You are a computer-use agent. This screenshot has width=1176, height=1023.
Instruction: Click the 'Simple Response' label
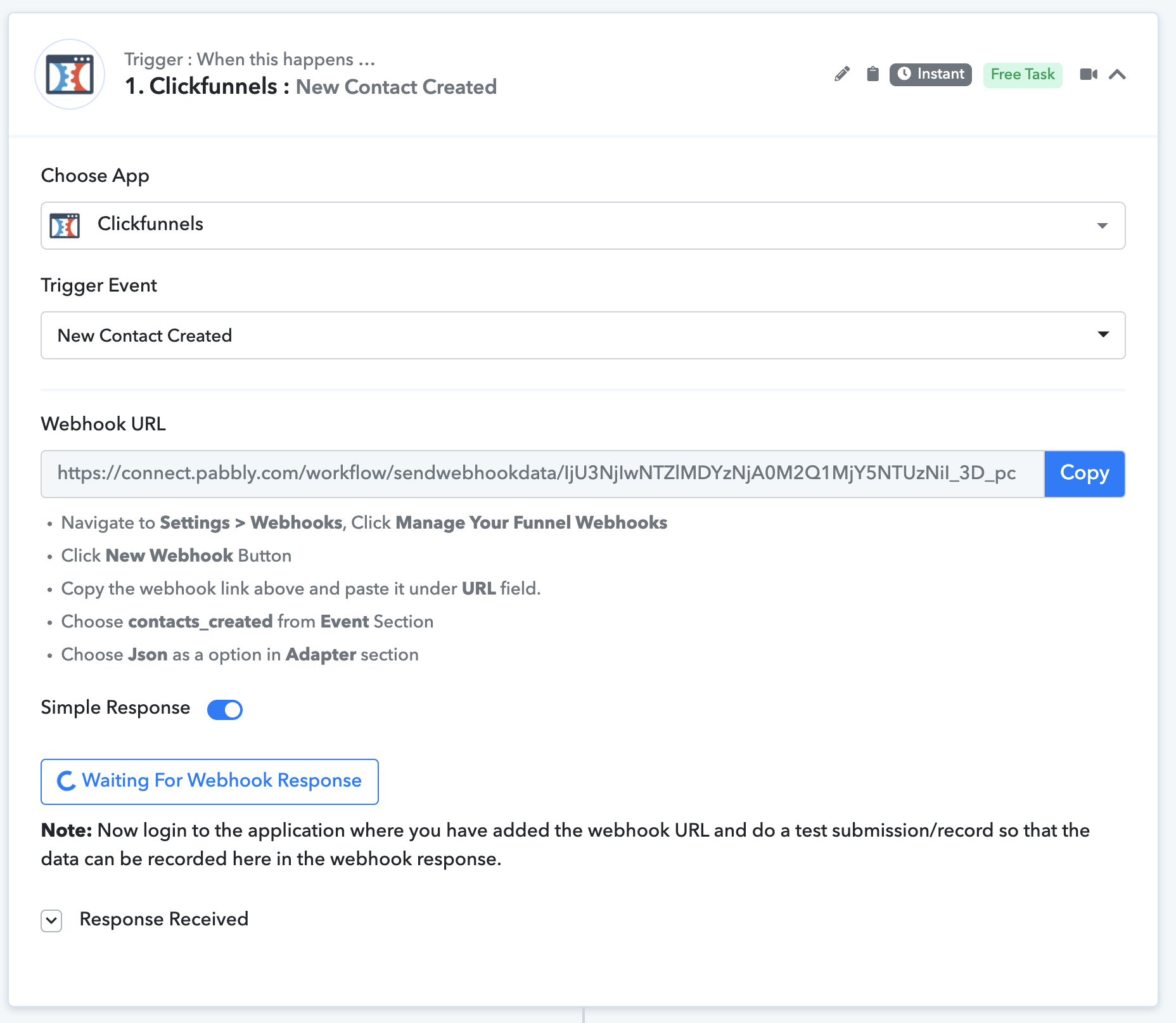pos(115,707)
